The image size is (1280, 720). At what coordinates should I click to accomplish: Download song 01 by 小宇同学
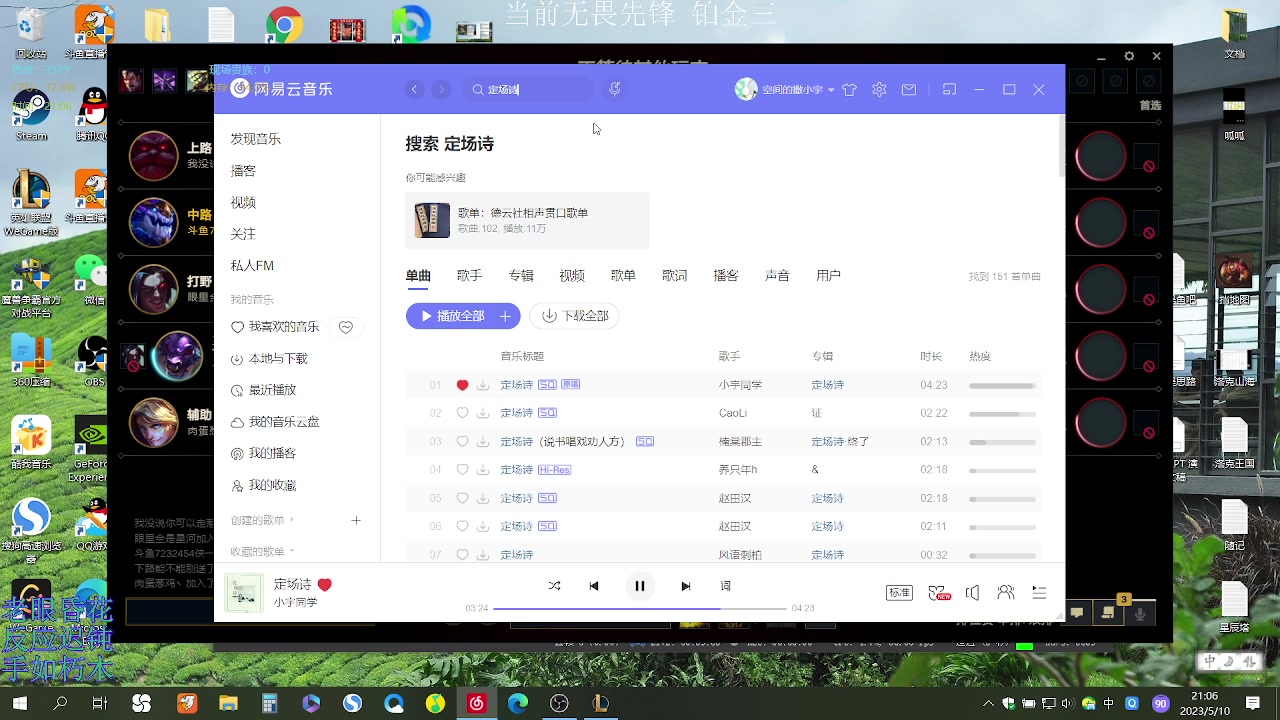(x=483, y=385)
